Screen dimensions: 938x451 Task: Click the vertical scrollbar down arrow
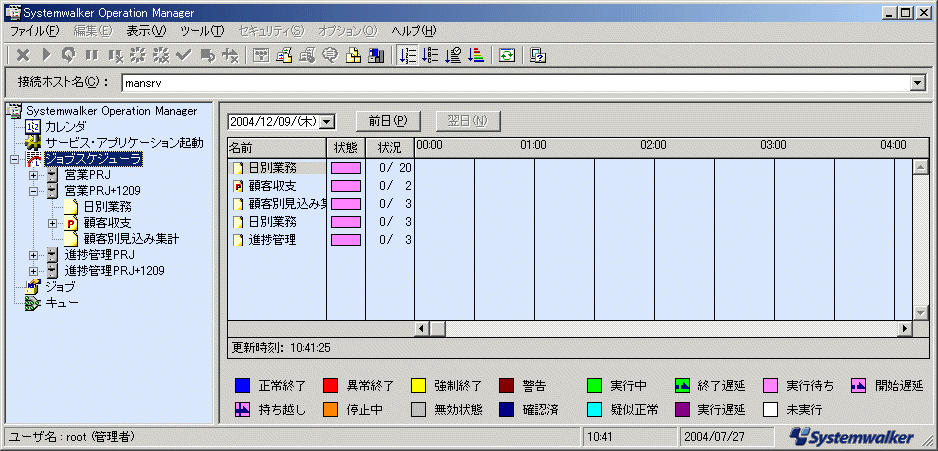pyautogui.click(x=920, y=313)
